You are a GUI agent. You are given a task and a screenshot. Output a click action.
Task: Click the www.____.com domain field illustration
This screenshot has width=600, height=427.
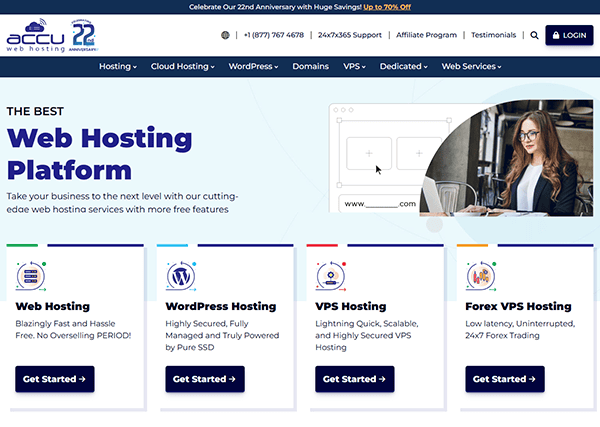[380, 204]
